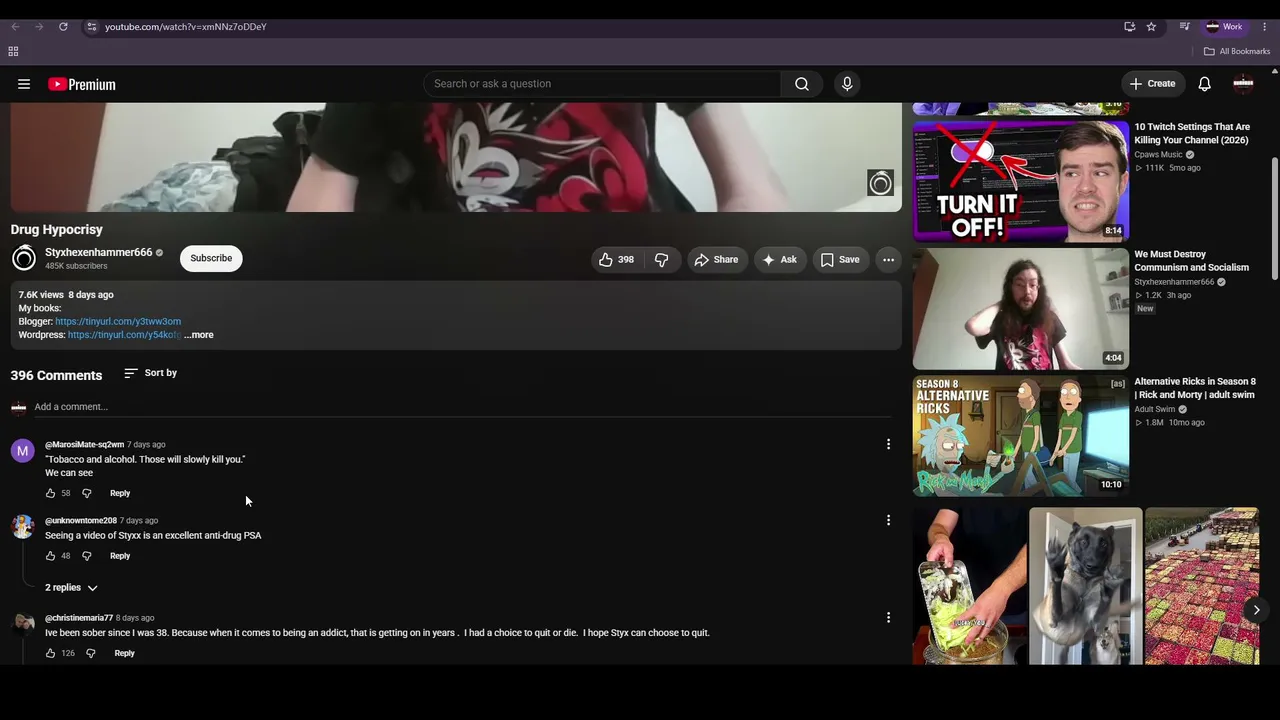
Task: Subscribe to Styxhexenhammer666
Action: pos(211,258)
